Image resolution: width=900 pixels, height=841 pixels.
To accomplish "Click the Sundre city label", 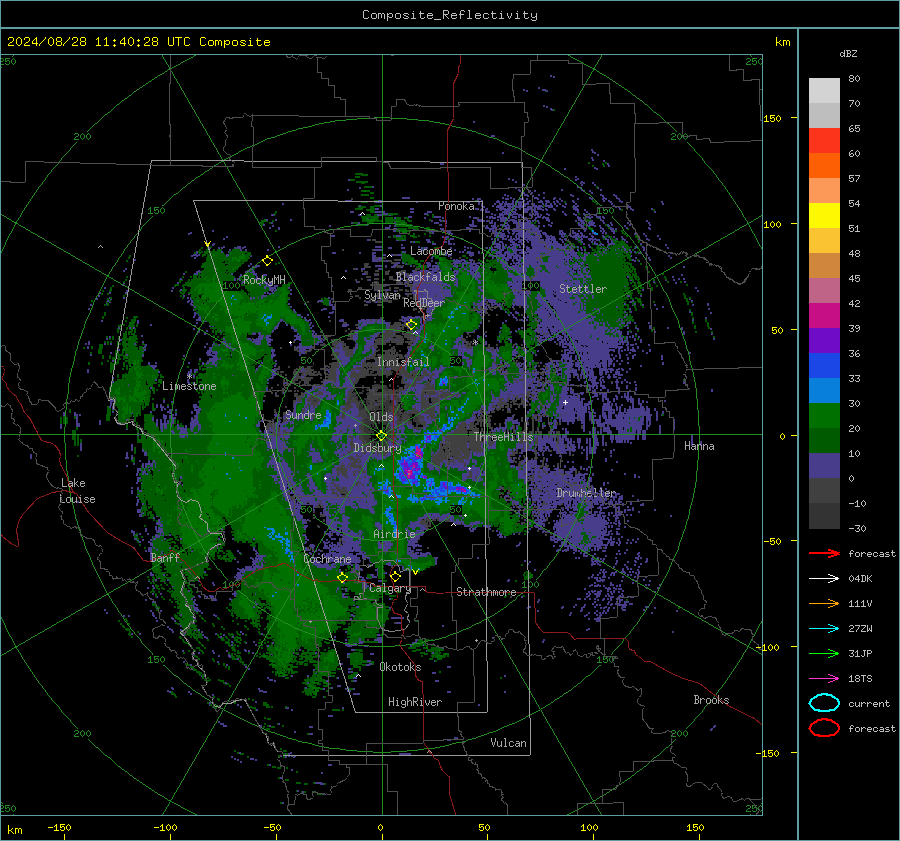I will pos(303,414).
